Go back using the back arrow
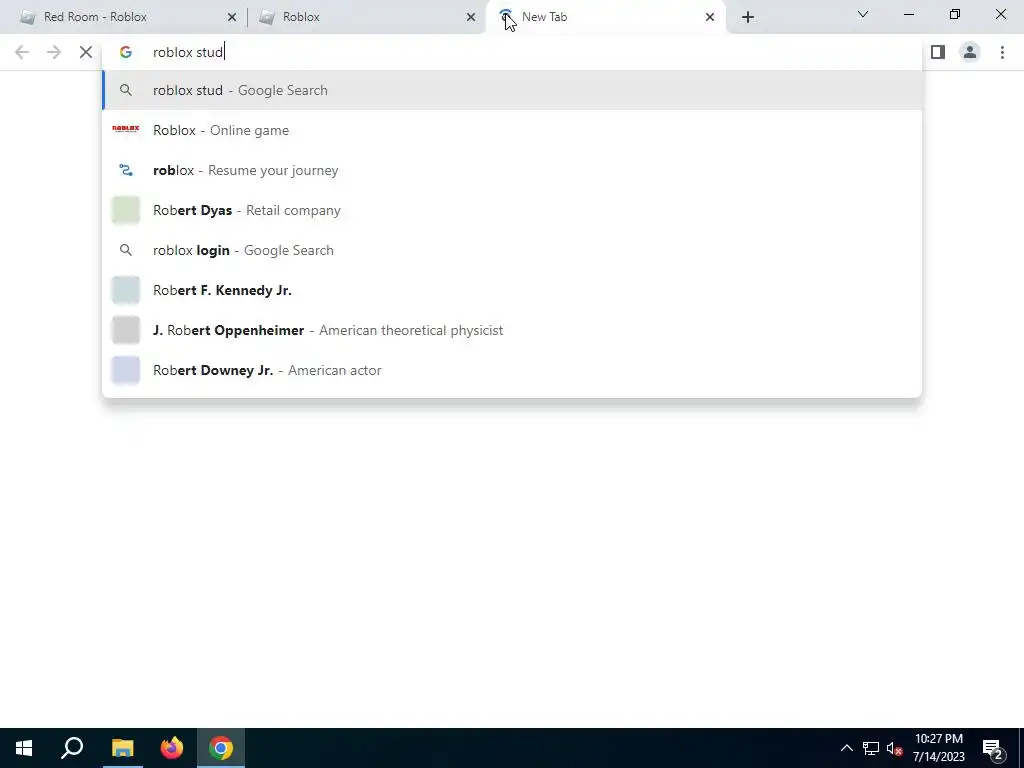The width and height of the screenshot is (1024, 768). point(22,52)
